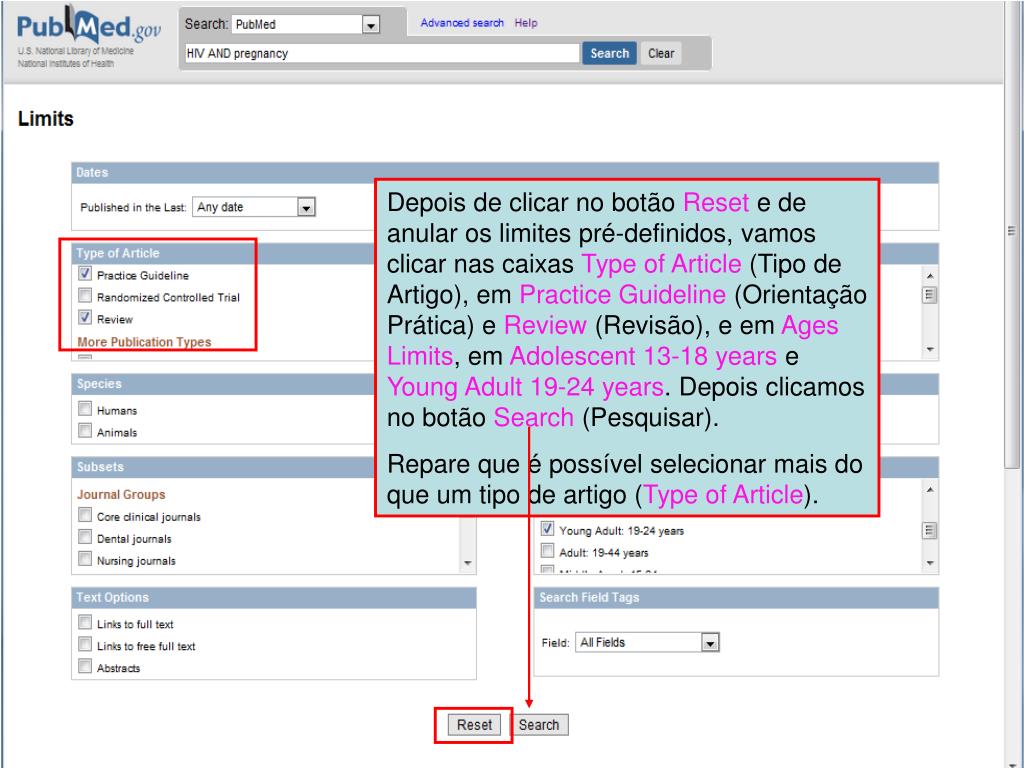
Task: Click the page's vertical scrollbar thumb
Action: point(1012,234)
